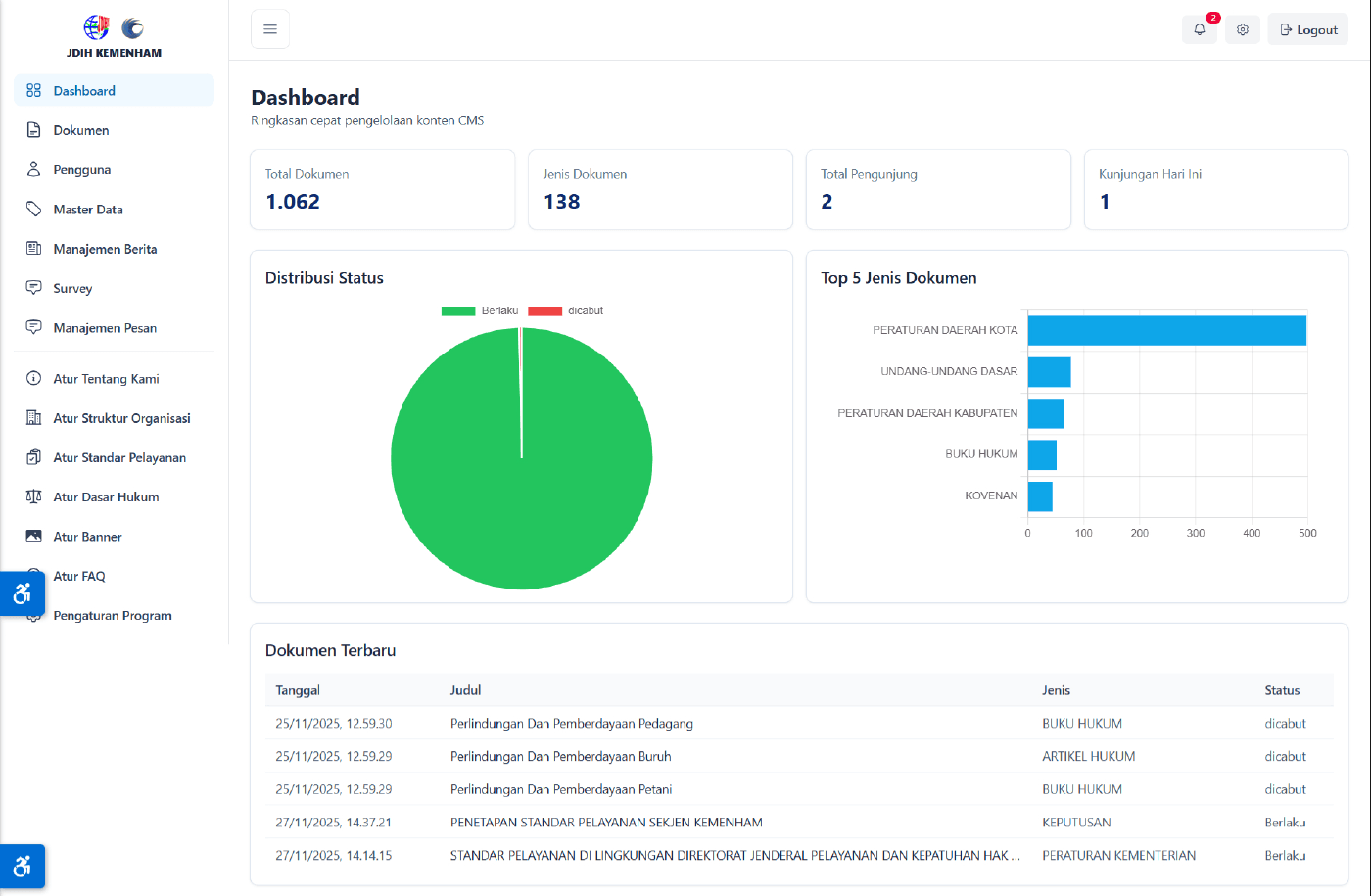Click the Top 5 Jenis Dokumen heading
Screen dimensions: 1371x896
click(899, 278)
